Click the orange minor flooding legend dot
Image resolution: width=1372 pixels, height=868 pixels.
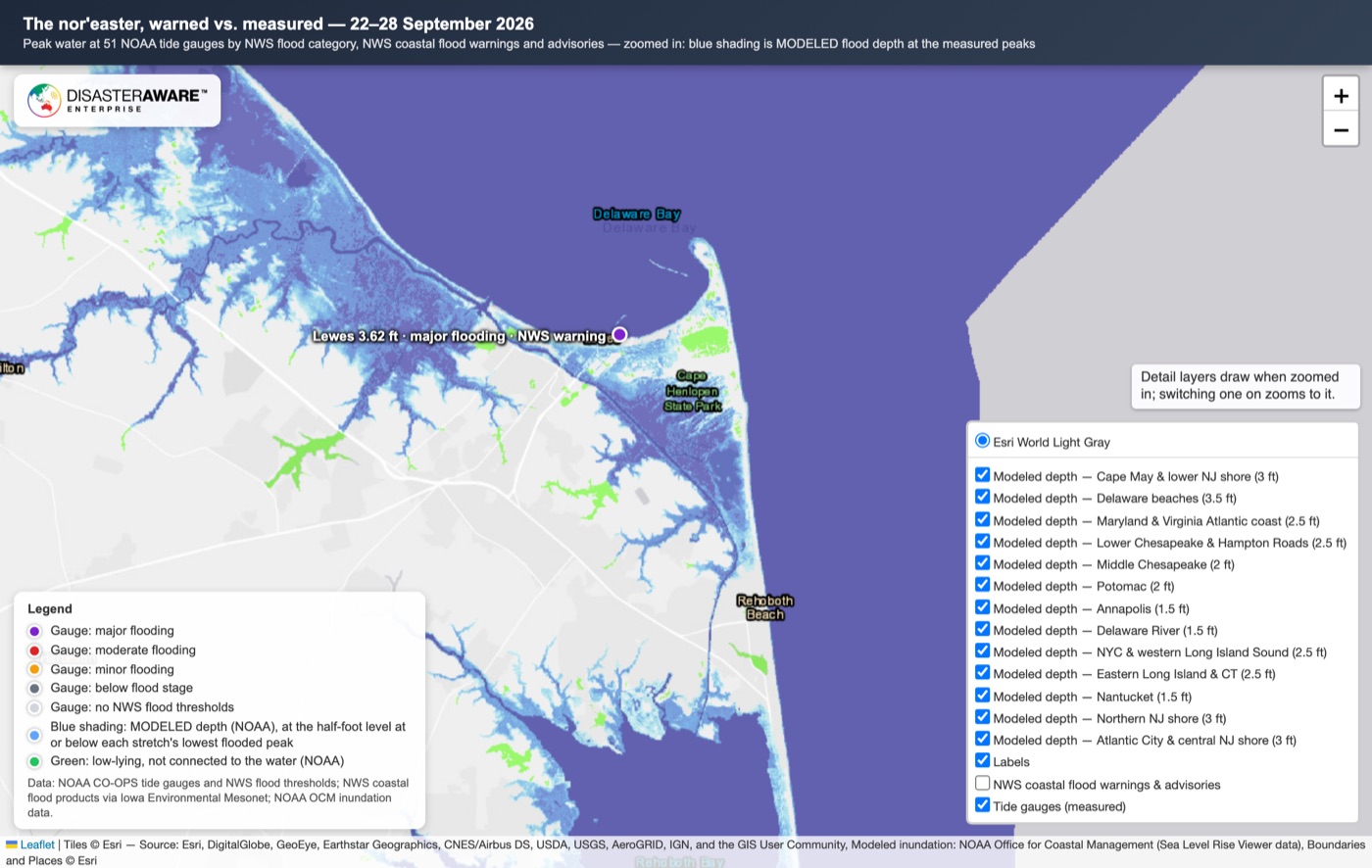click(x=34, y=669)
